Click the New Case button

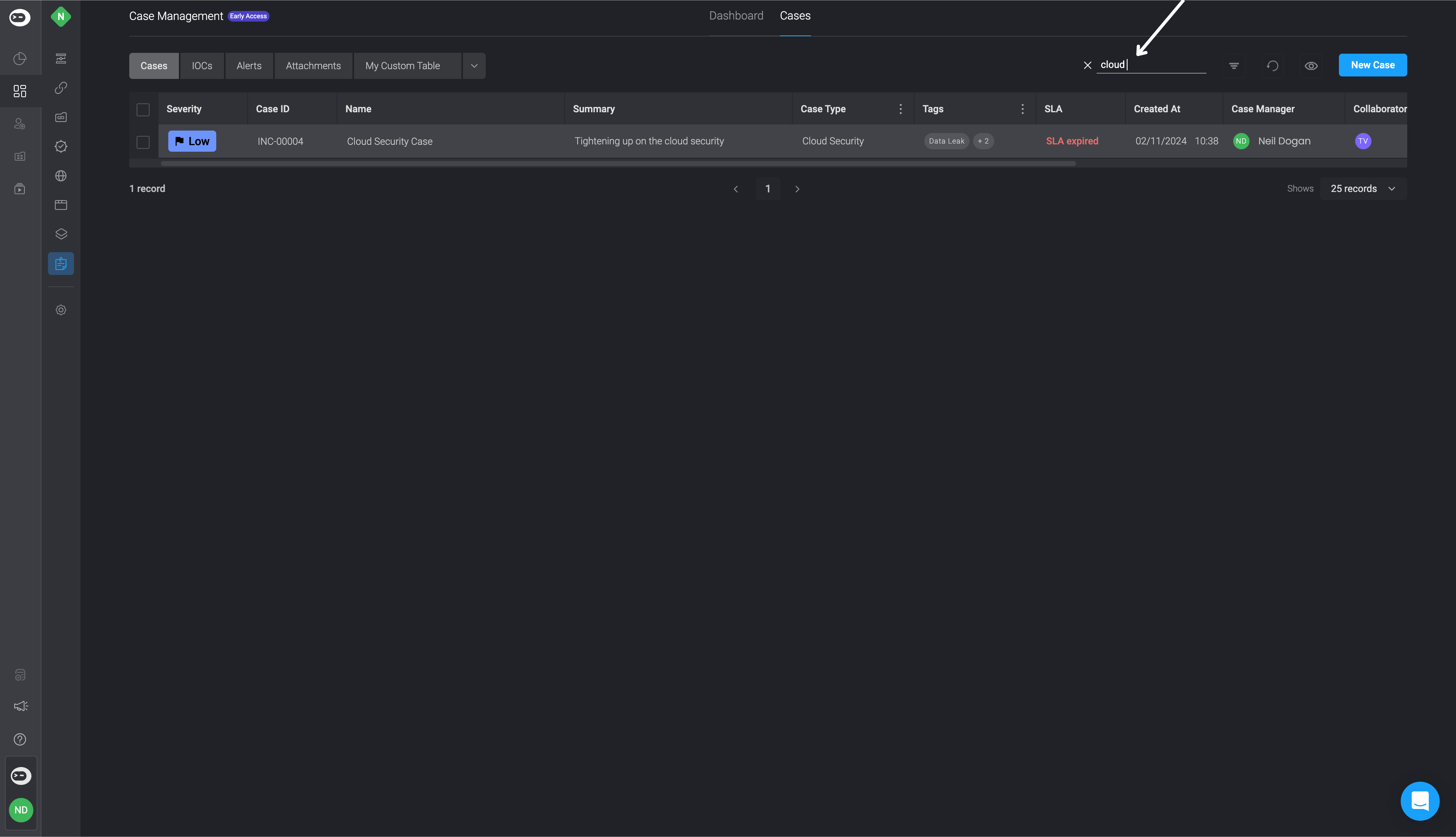tap(1372, 65)
